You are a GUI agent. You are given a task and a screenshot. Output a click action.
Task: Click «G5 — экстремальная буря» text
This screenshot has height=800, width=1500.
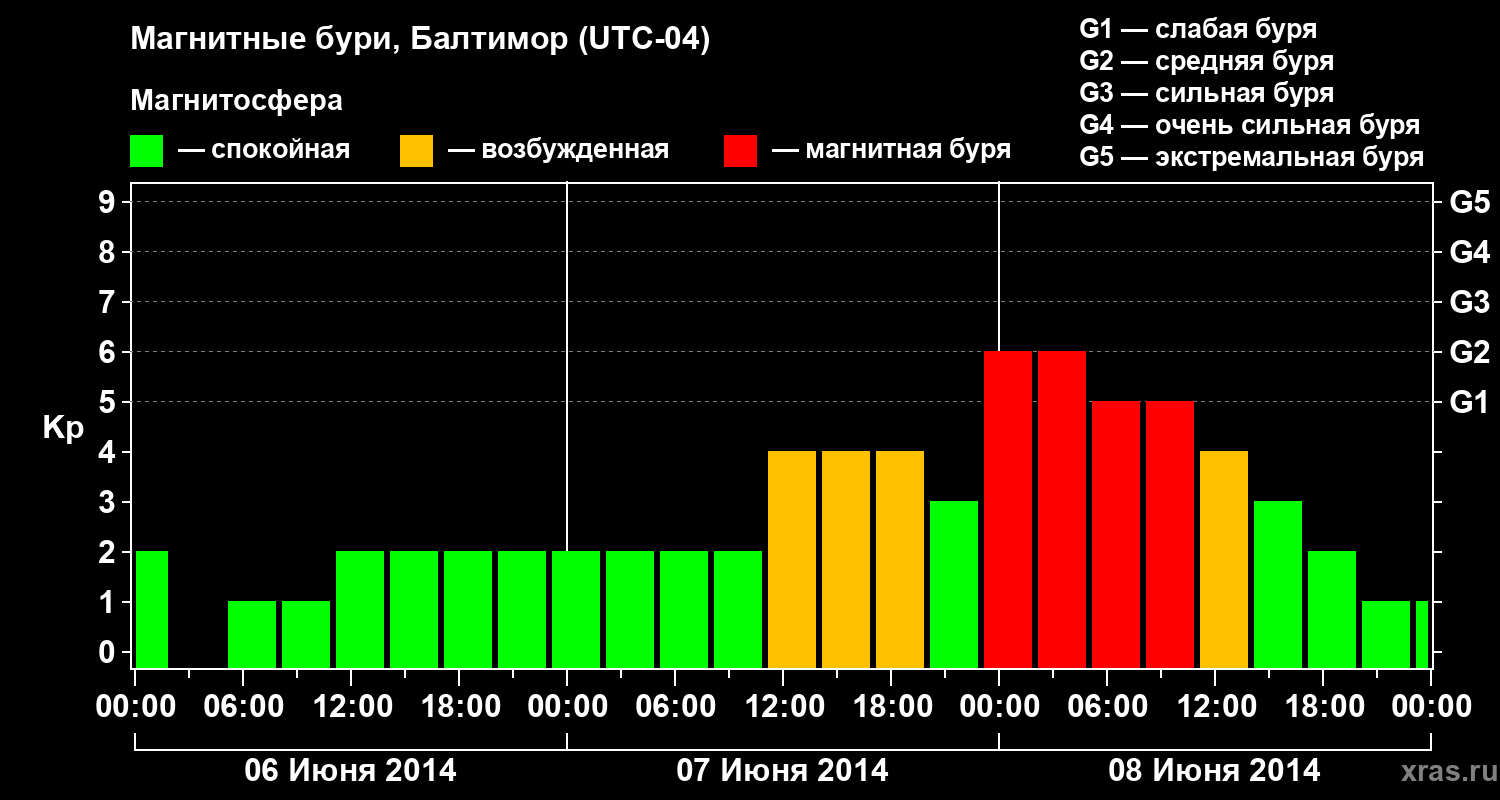(1251, 157)
